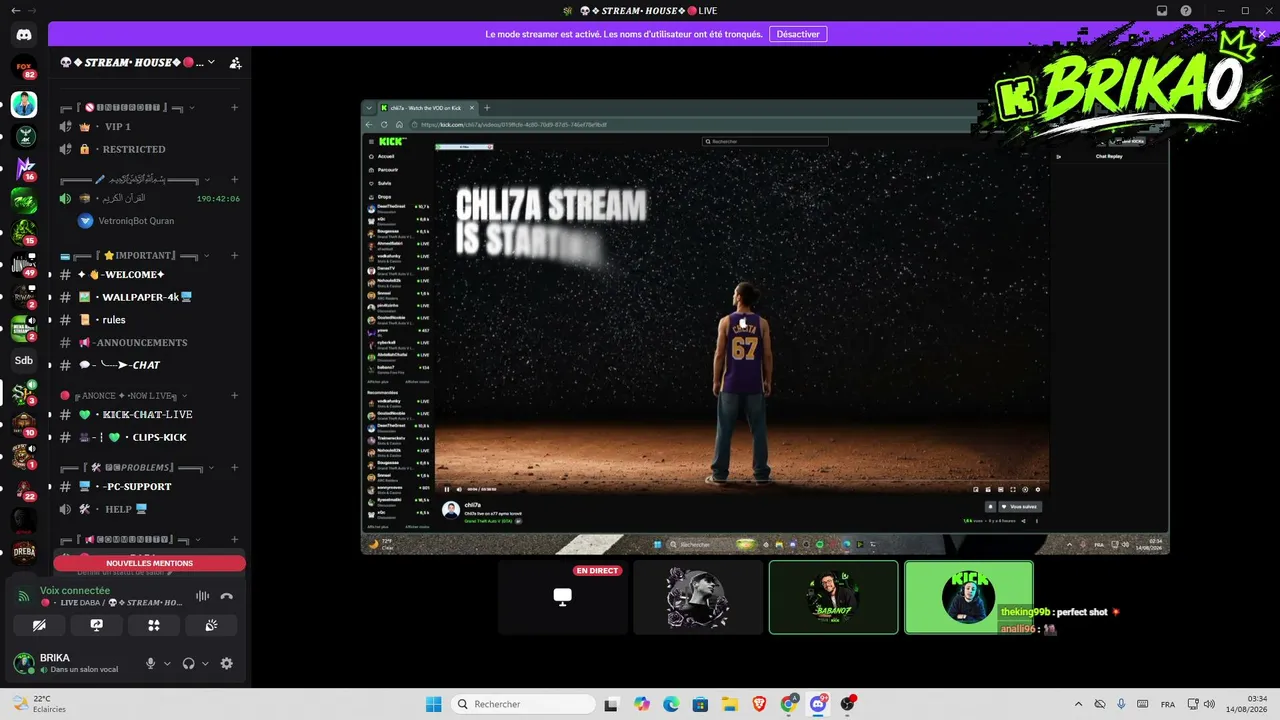This screenshot has width=1280, height=720.
Task: Open File Explorer from taskbar
Action: pos(730,704)
